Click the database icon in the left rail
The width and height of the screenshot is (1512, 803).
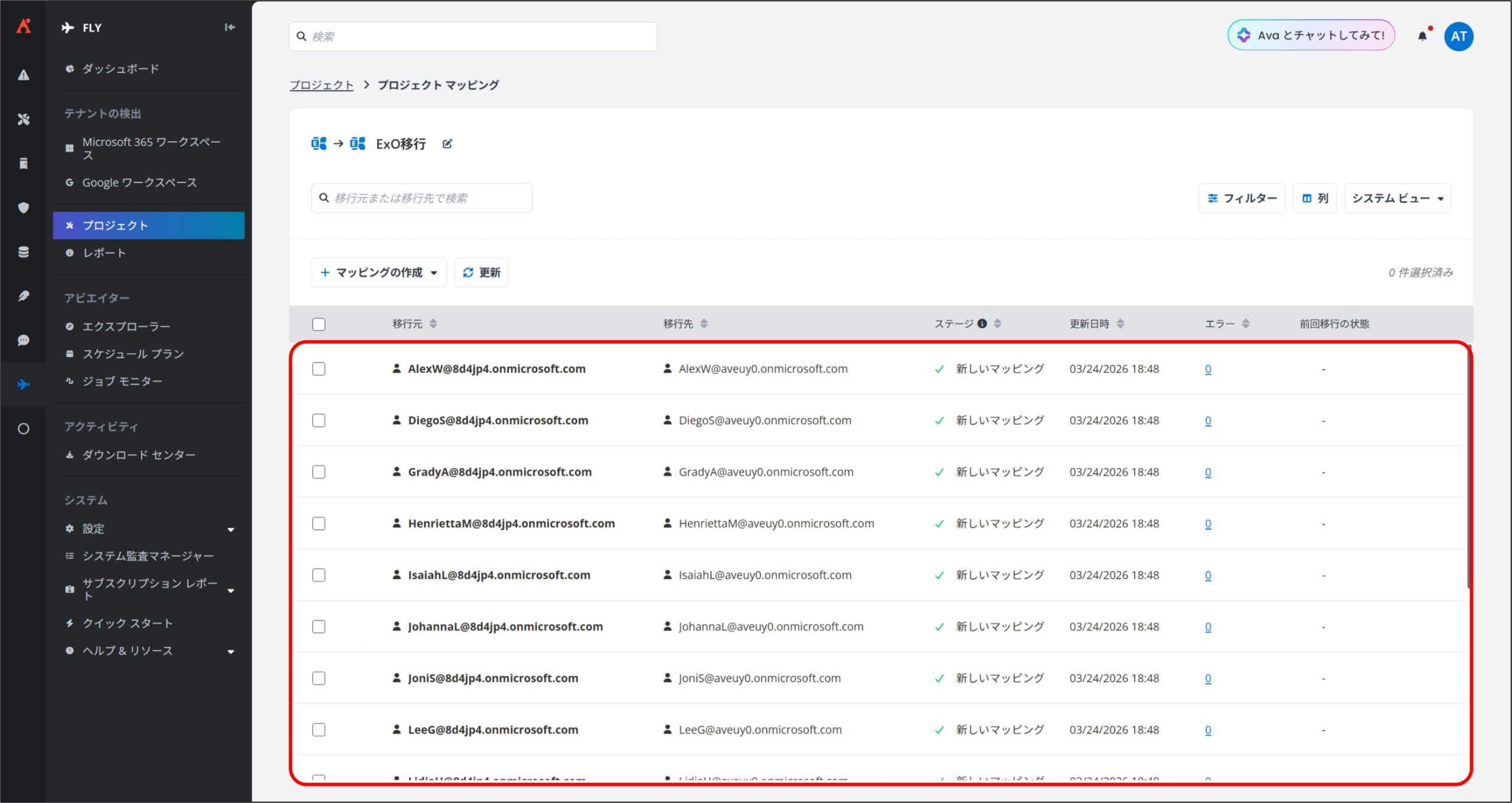click(x=23, y=252)
